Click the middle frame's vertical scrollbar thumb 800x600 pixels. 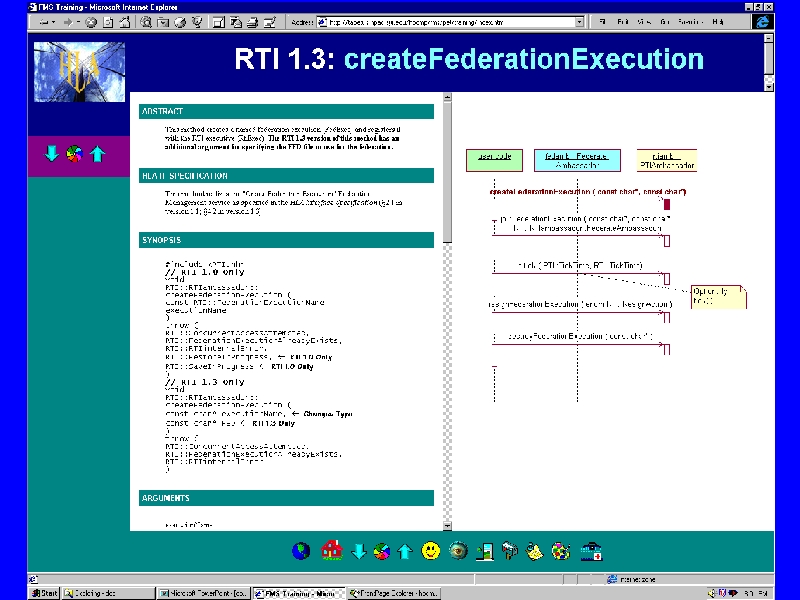click(447, 171)
